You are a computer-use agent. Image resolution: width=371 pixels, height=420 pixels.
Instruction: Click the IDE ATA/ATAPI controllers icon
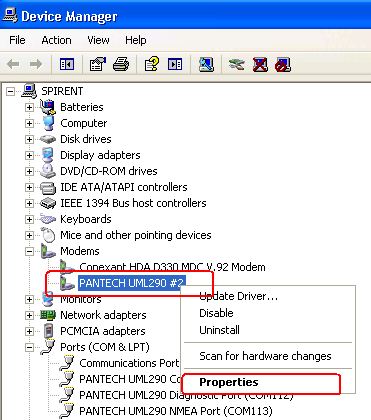[x=48, y=188]
